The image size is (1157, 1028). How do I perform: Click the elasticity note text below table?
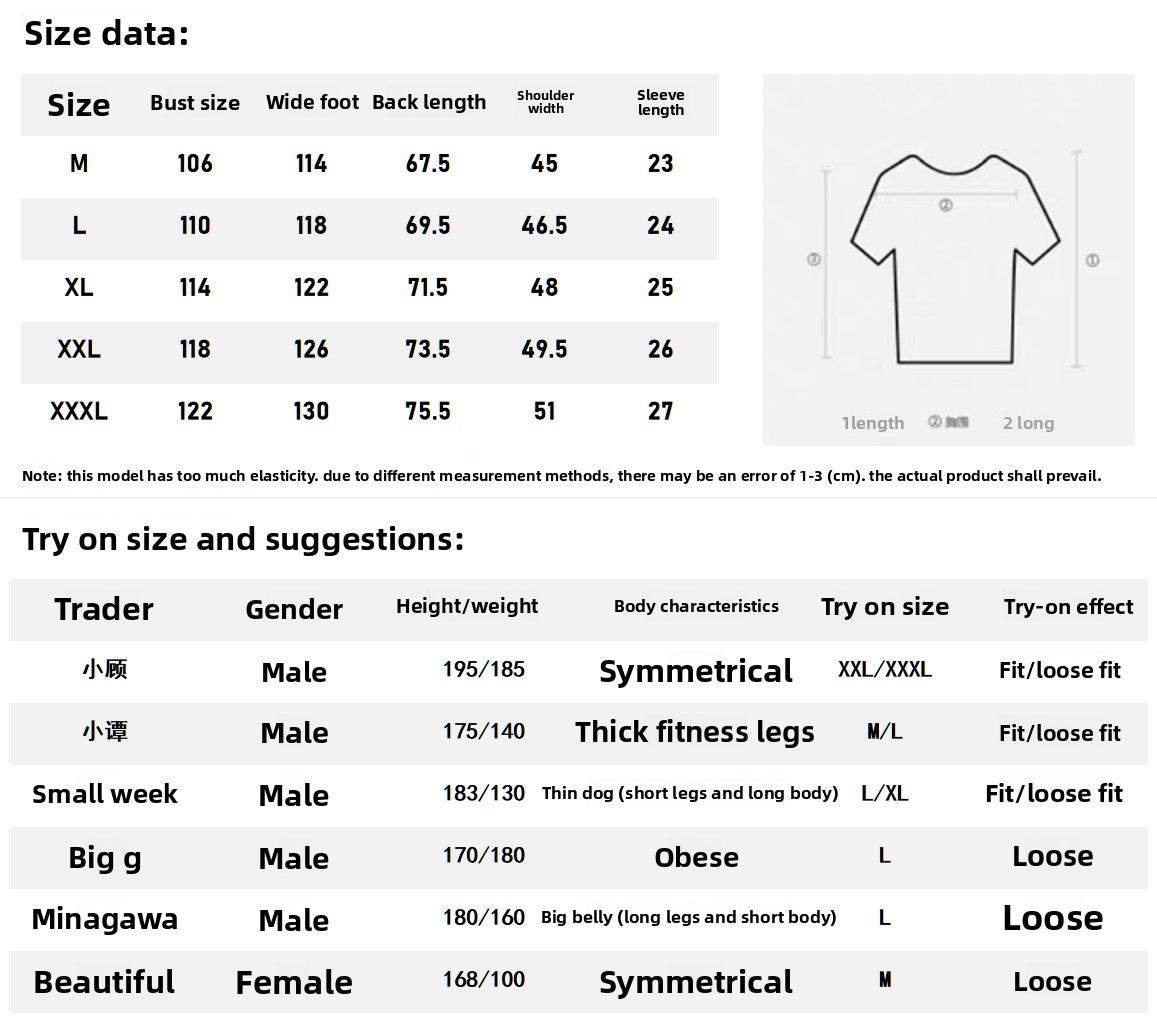click(561, 476)
